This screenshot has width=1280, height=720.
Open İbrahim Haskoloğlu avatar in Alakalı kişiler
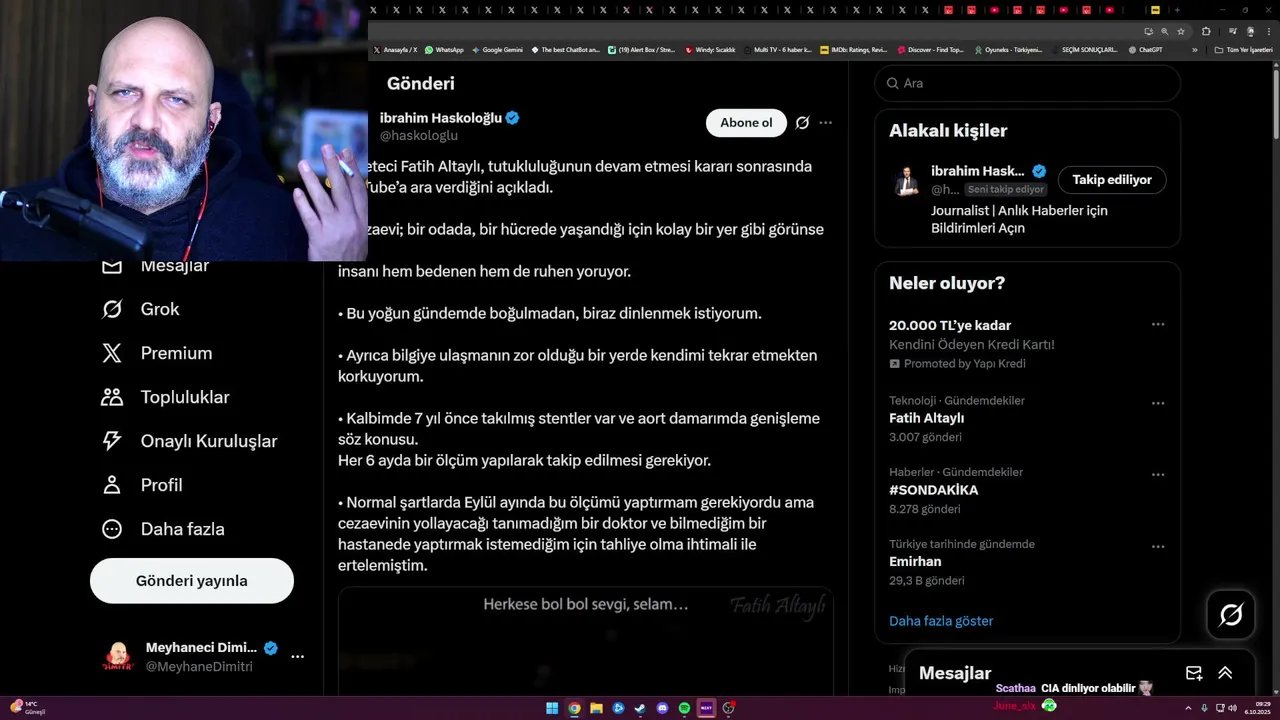pyautogui.click(x=907, y=180)
